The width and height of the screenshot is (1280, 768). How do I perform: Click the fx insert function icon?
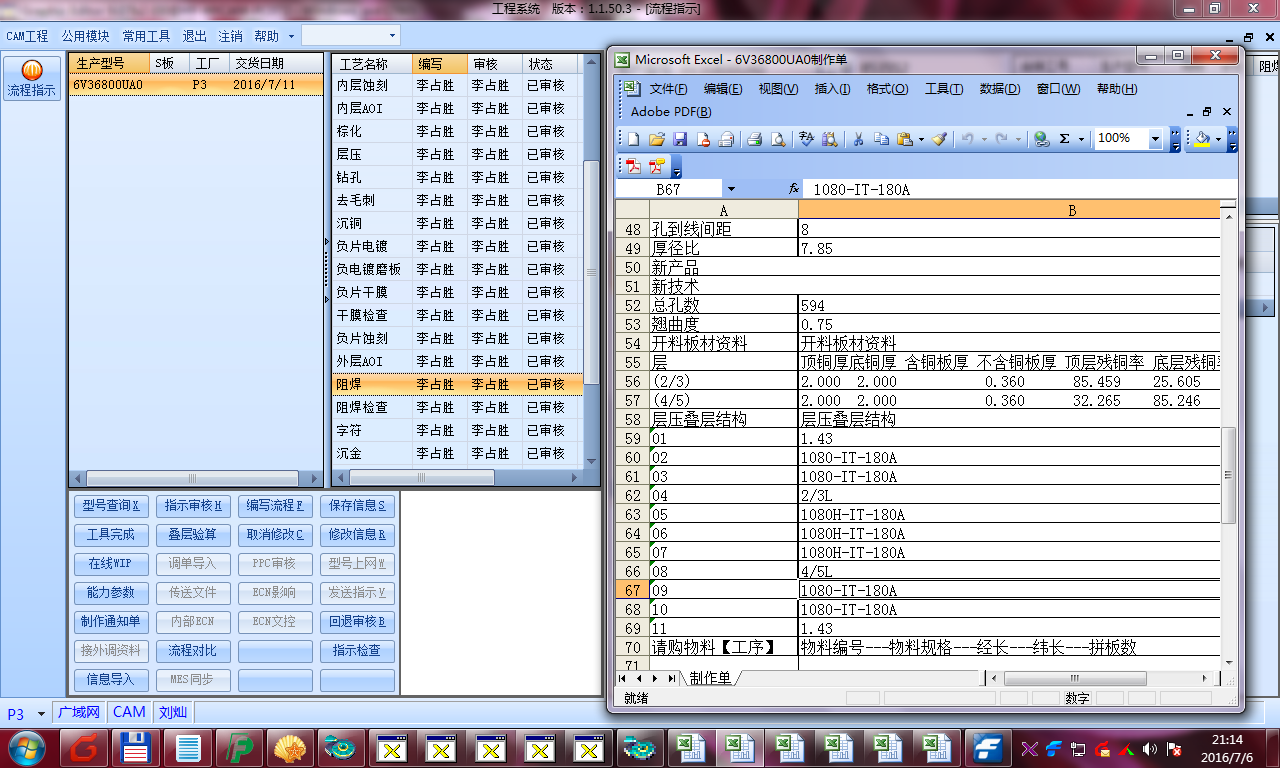(x=794, y=188)
